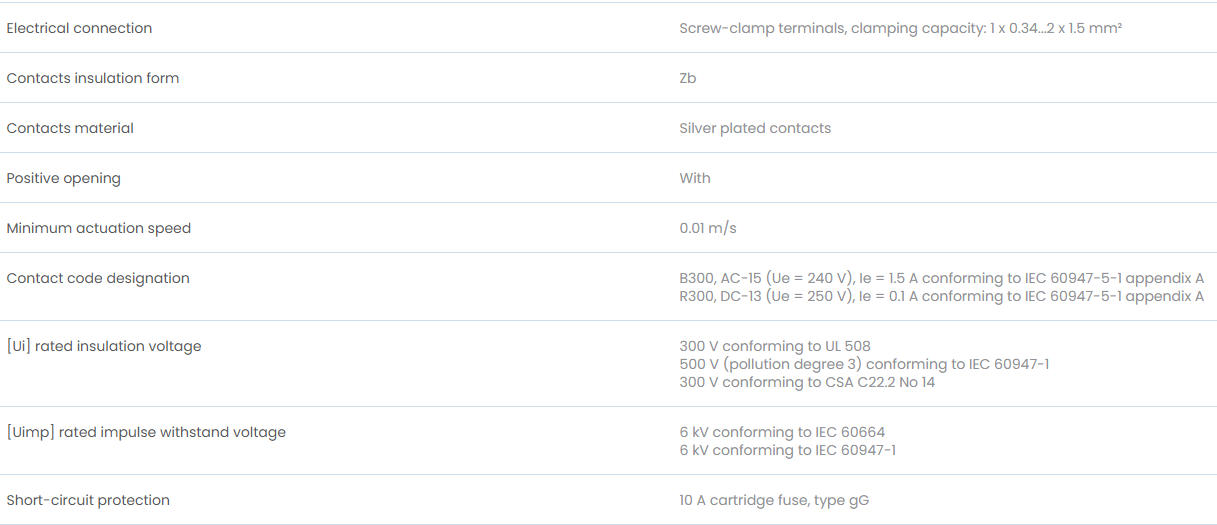This screenshot has height=525, width=1217.
Task: Click the Contacts insulation form label
Action: [93, 78]
